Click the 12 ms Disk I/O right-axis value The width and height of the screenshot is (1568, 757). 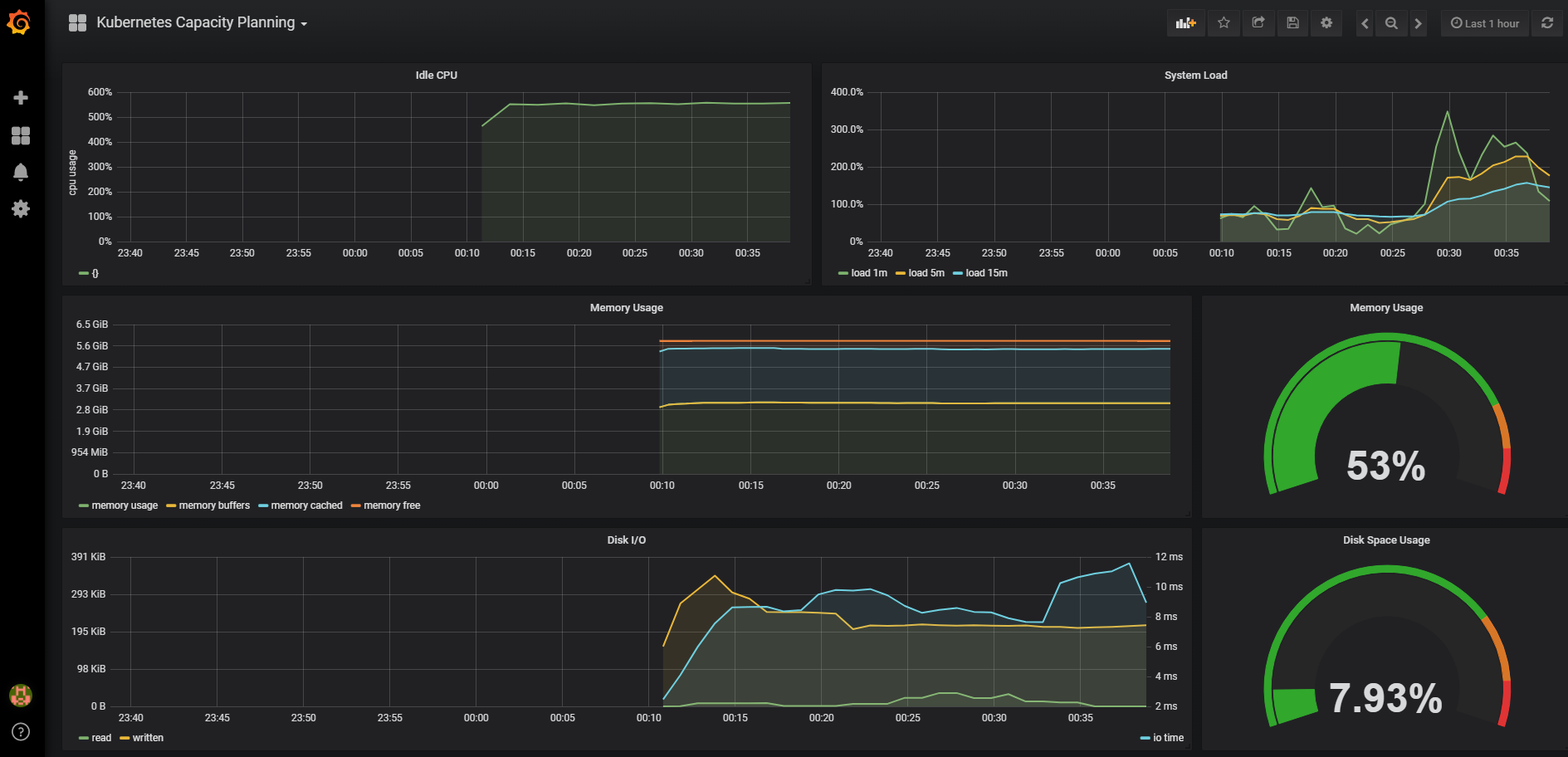[x=1169, y=557]
